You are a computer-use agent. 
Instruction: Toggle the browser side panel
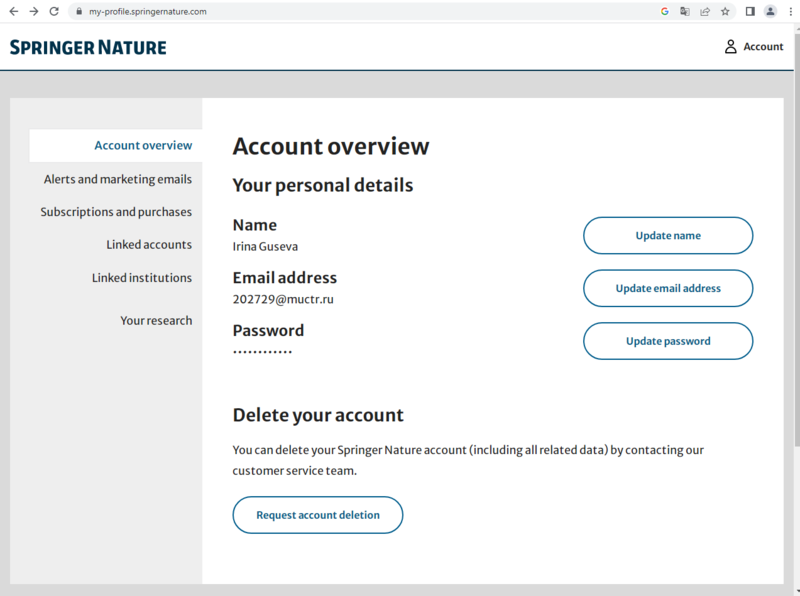point(750,12)
